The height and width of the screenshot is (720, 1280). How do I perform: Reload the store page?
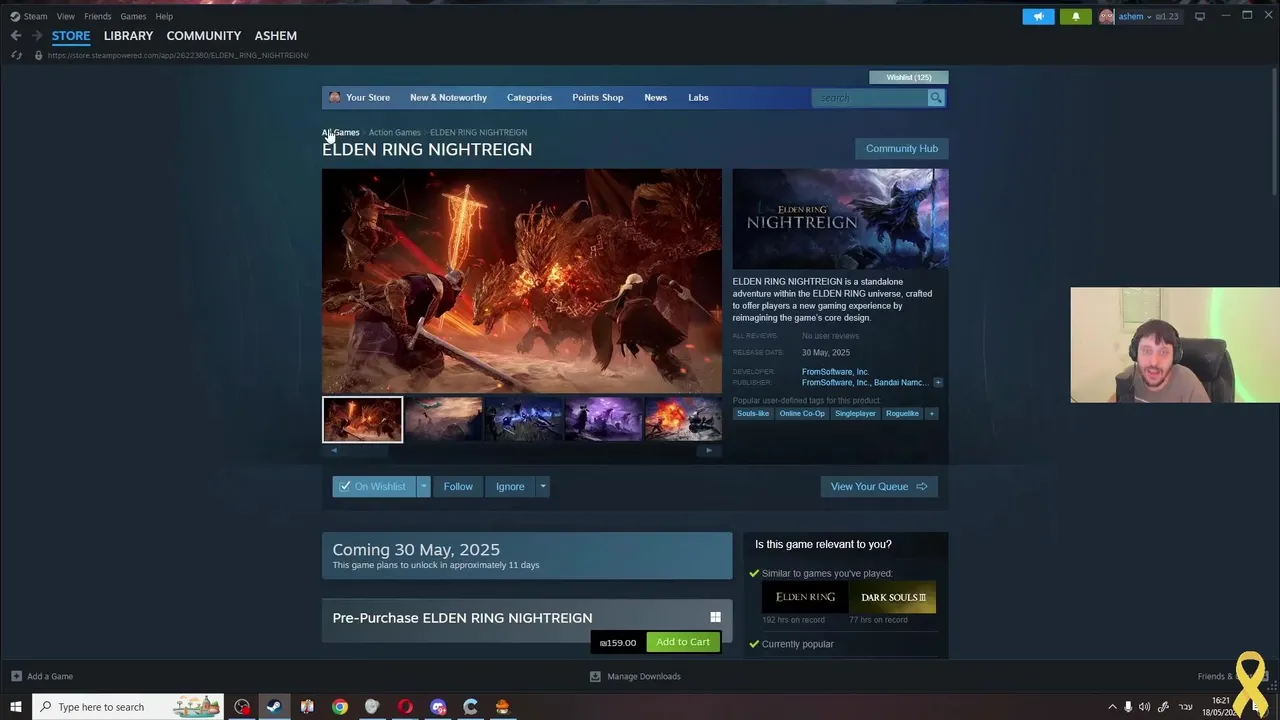coord(16,55)
